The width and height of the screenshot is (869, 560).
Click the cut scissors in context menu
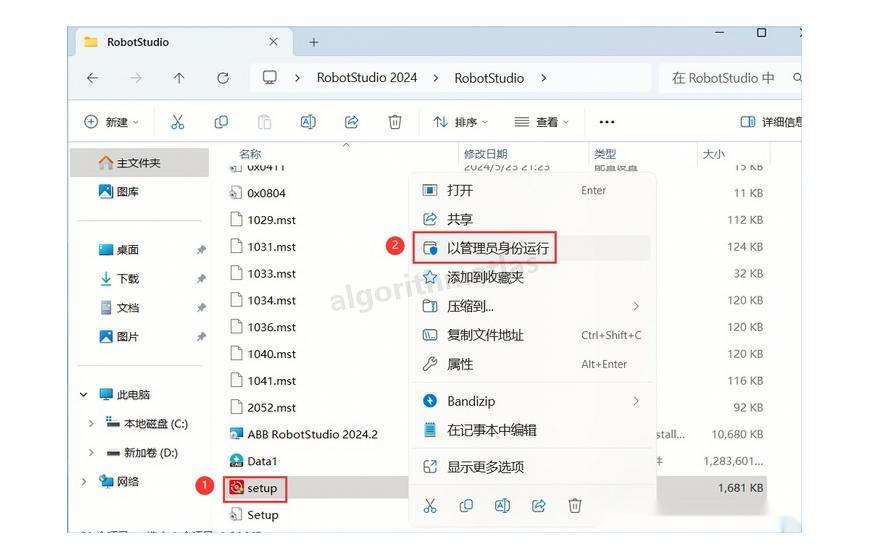click(x=430, y=506)
